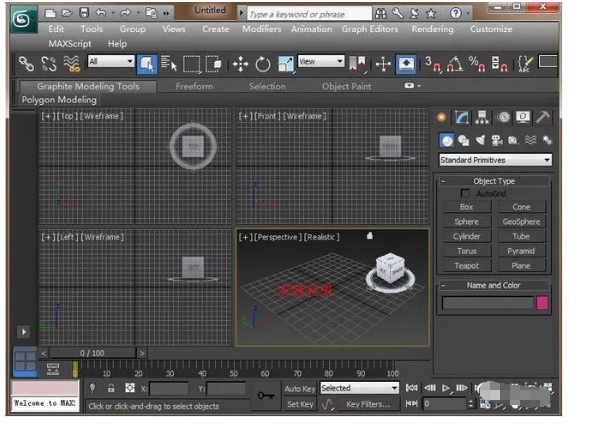The height and width of the screenshot is (423, 612).
Task: Toggle Window/Crossing selection mode
Action: coord(213,64)
